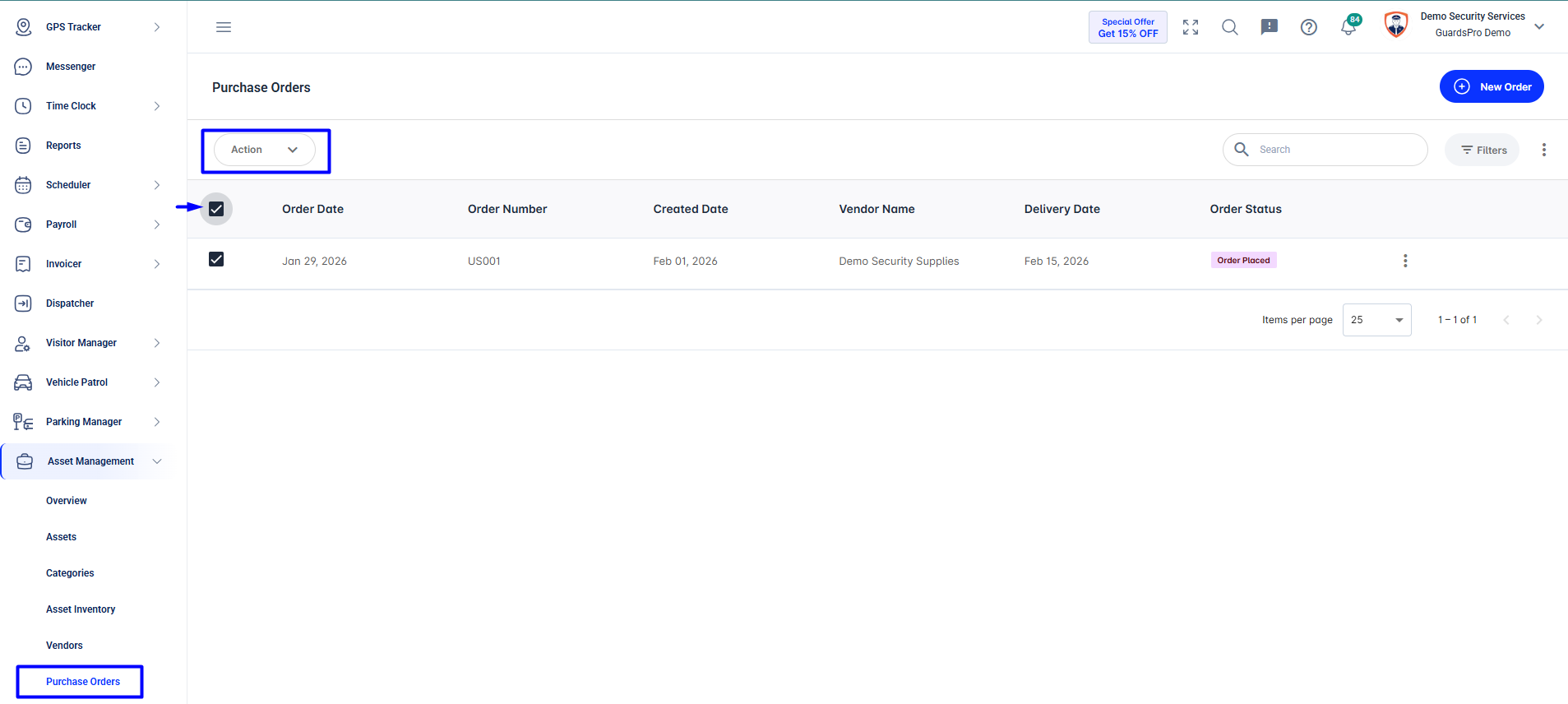Sort by the Created Date column header
1568x704 pixels.
(x=691, y=209)
